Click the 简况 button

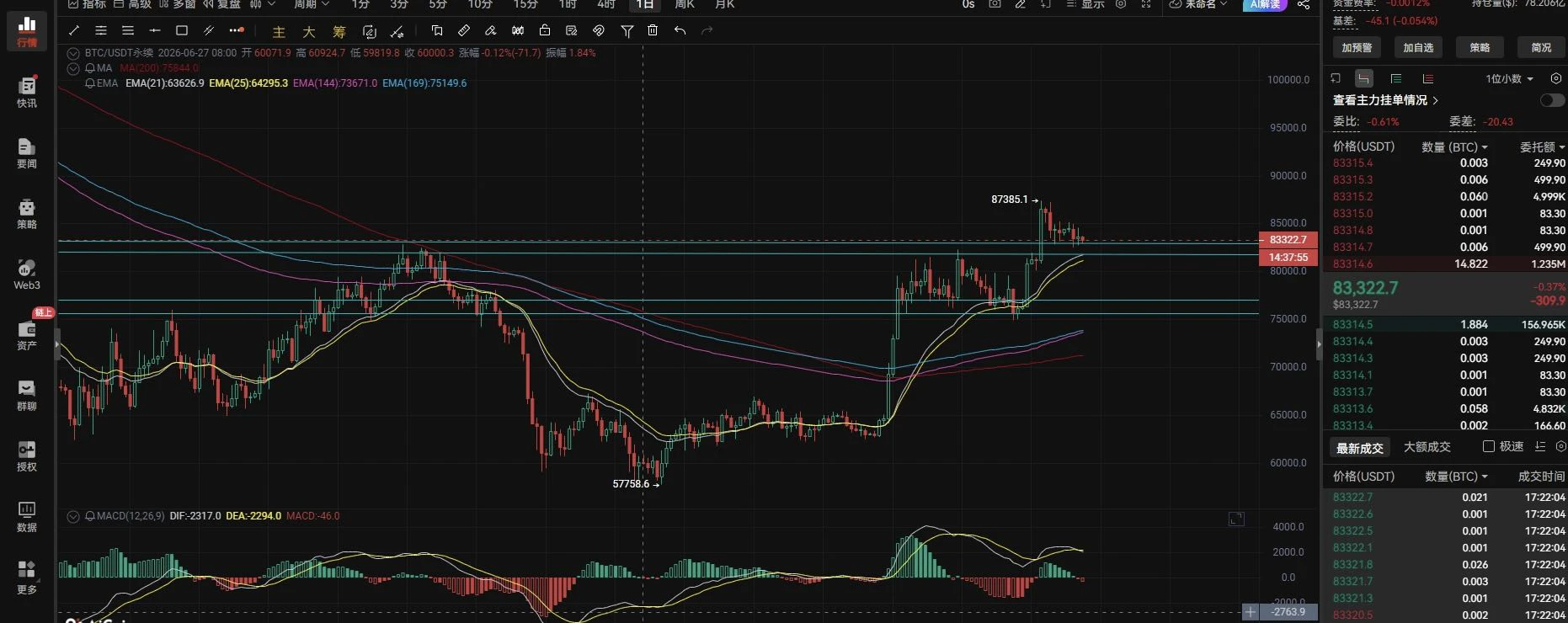(1541, 48)
